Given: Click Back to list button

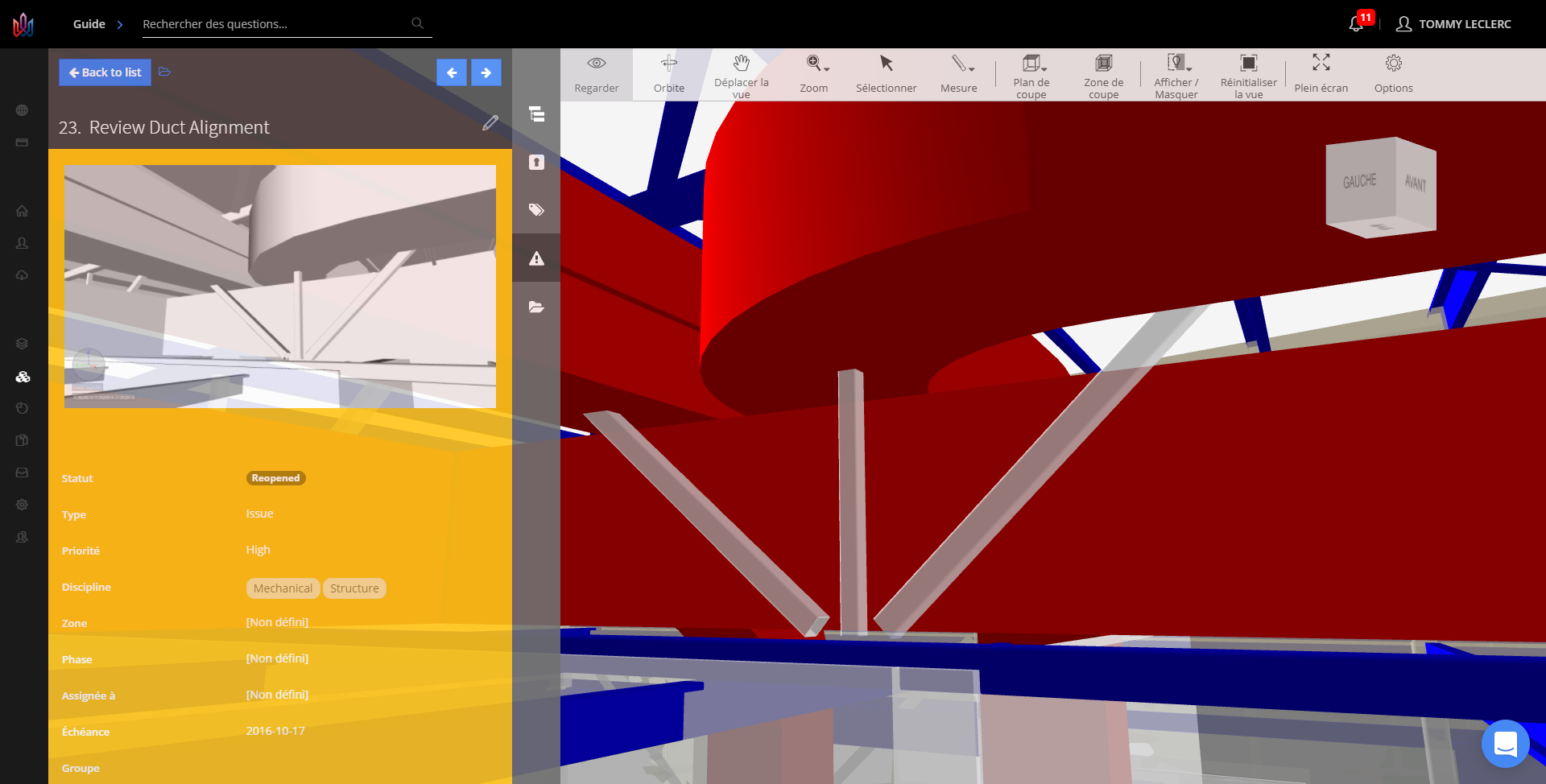Looking at the screenshot, I should coord(105,72).
